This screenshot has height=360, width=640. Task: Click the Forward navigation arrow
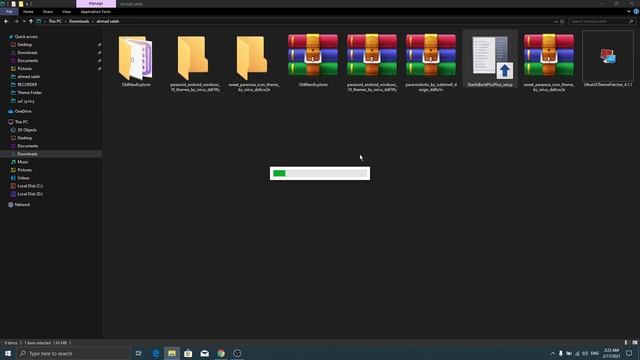tap(16, 21)
